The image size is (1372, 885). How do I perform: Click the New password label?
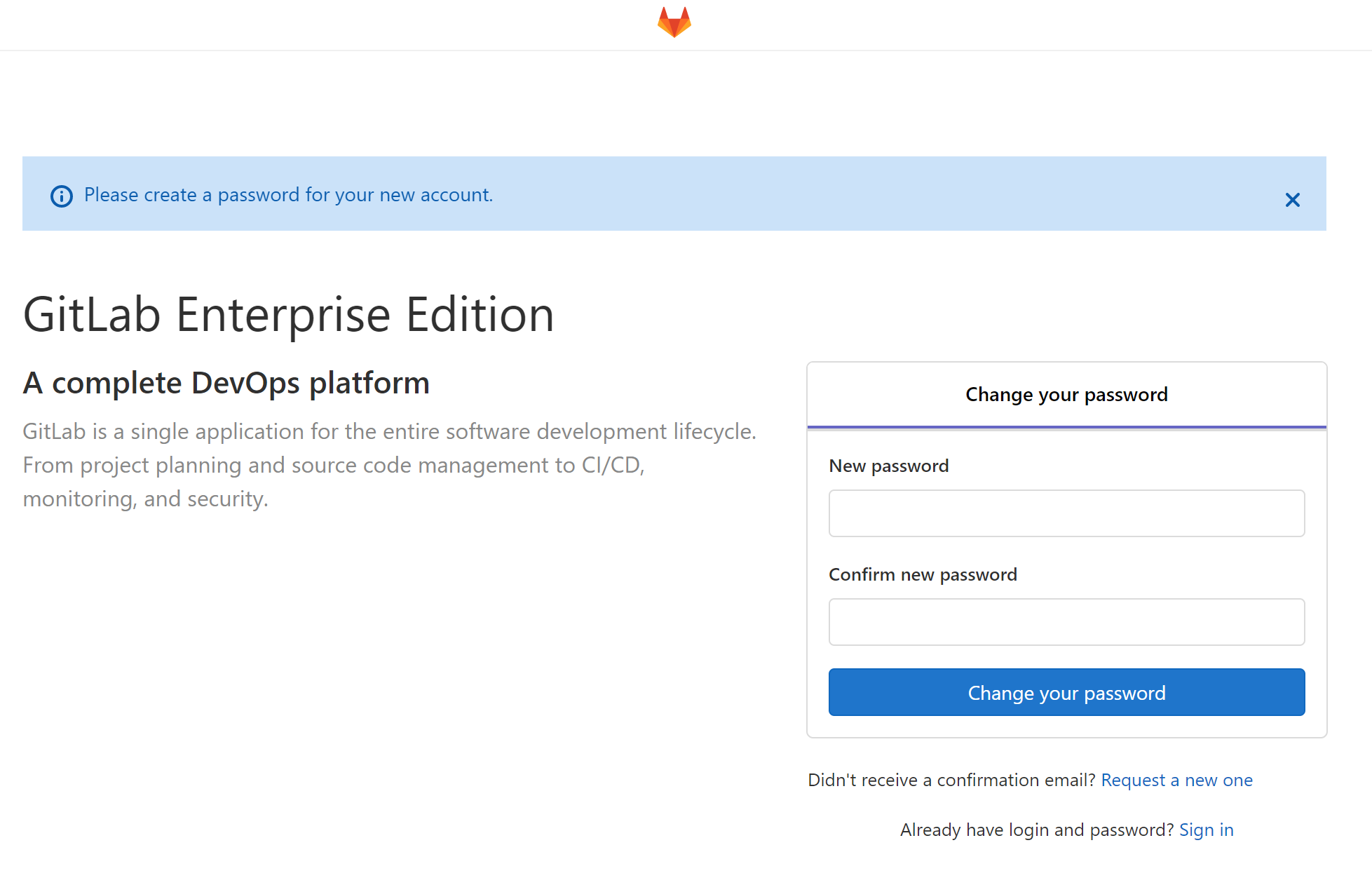point(888,466)
